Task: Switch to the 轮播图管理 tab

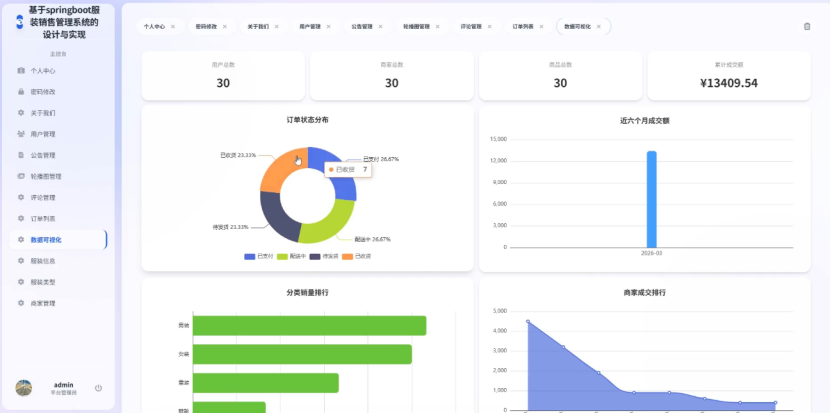Action: pyautogui.click(x=416, y=26)
